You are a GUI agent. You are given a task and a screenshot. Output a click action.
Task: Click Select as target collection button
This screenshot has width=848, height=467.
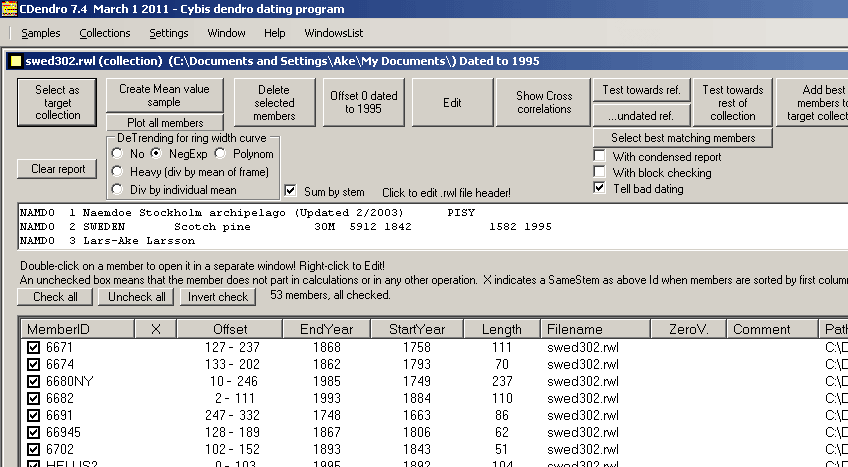pos(57,102)
